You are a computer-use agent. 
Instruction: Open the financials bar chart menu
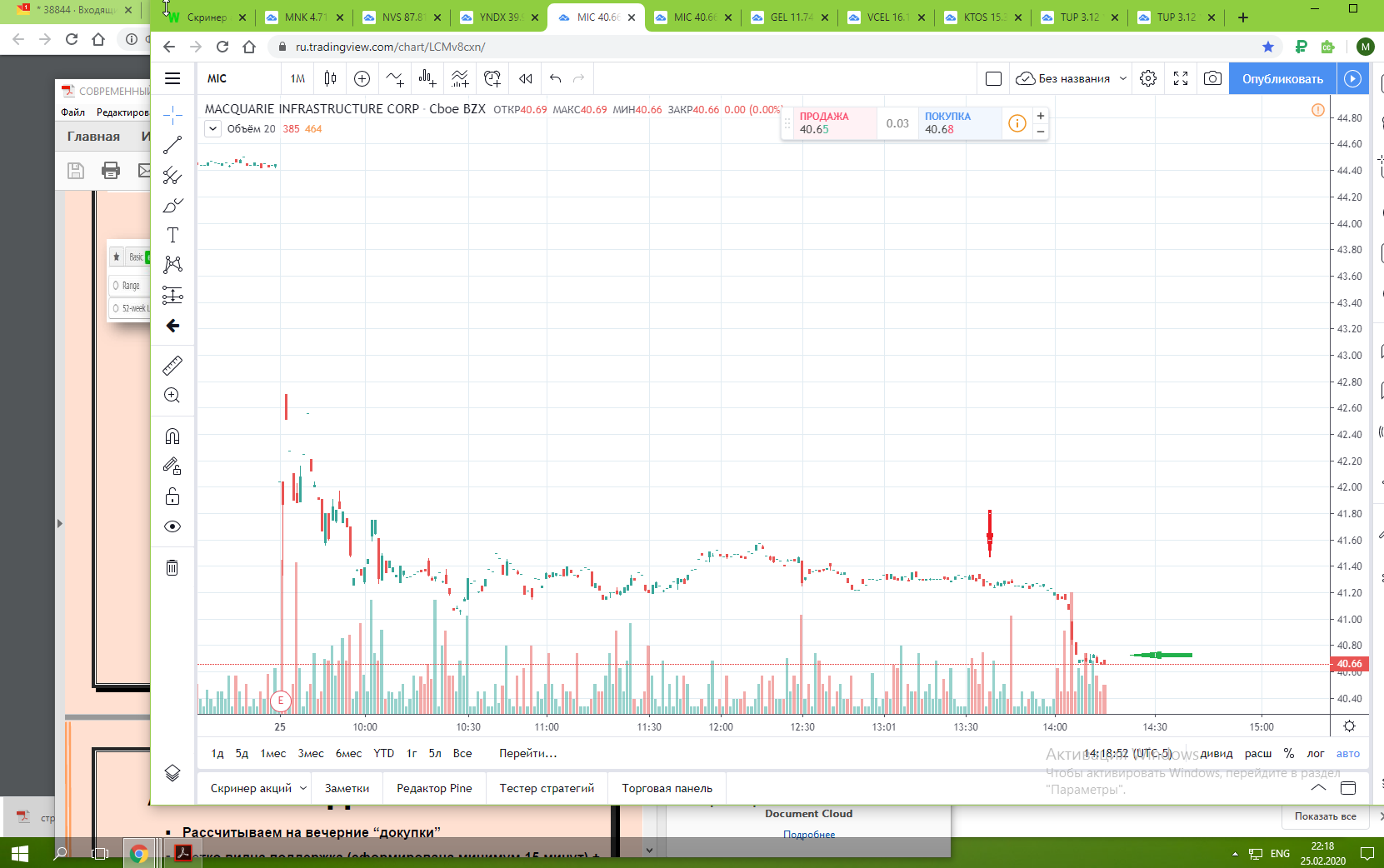427,78
